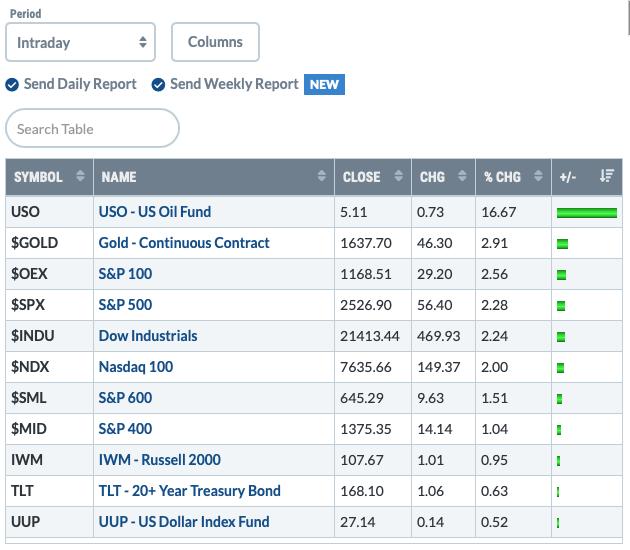Open the Intraday period dropdown

(80, 42)
